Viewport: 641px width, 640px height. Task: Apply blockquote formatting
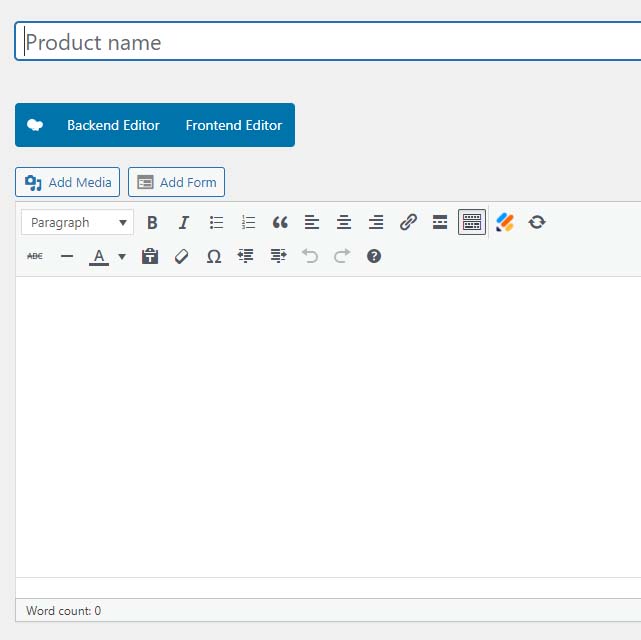pyautogui.click(x=280, y=223)
